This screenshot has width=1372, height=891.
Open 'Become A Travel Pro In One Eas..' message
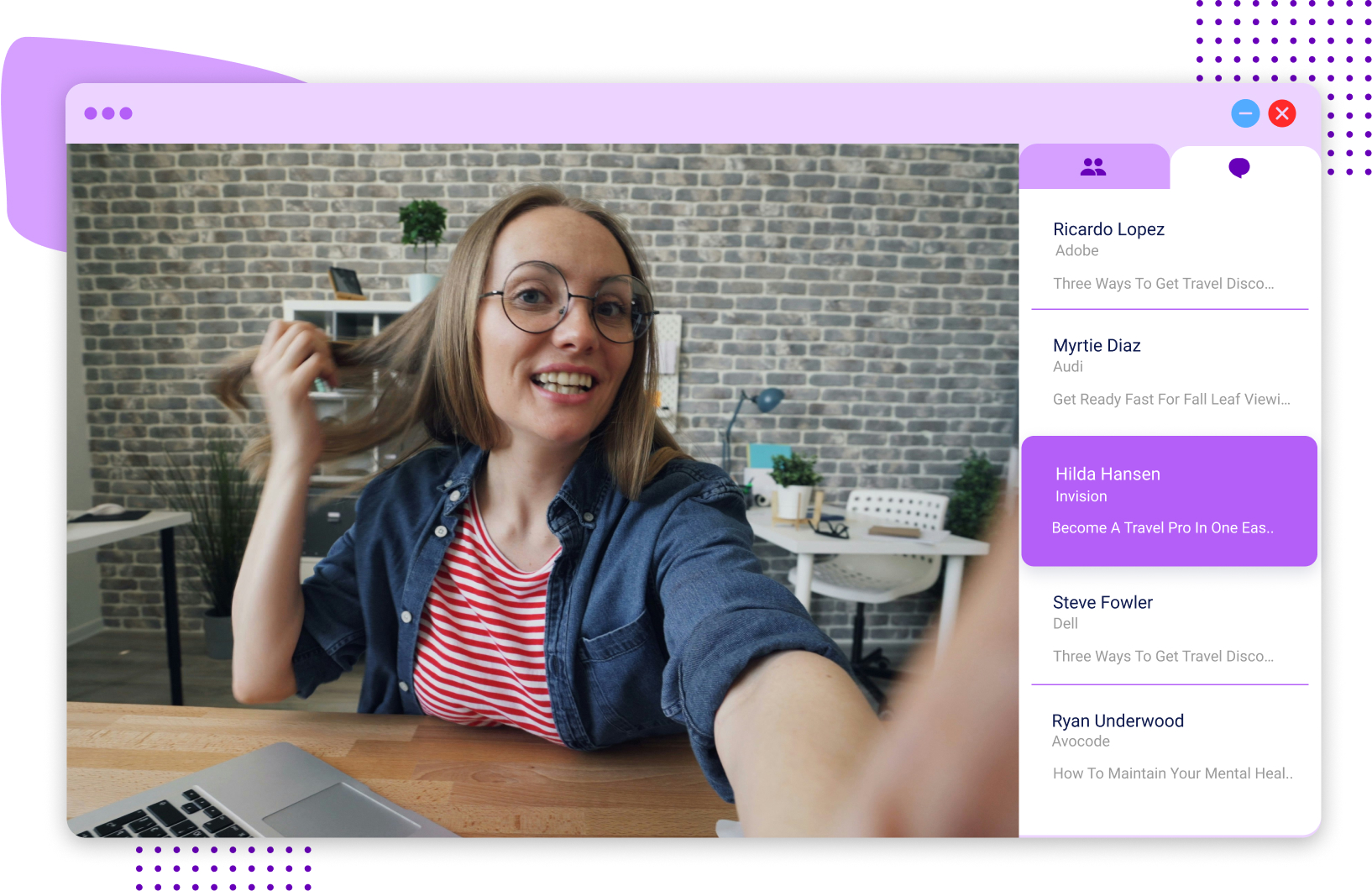[x=1162, y=528]
